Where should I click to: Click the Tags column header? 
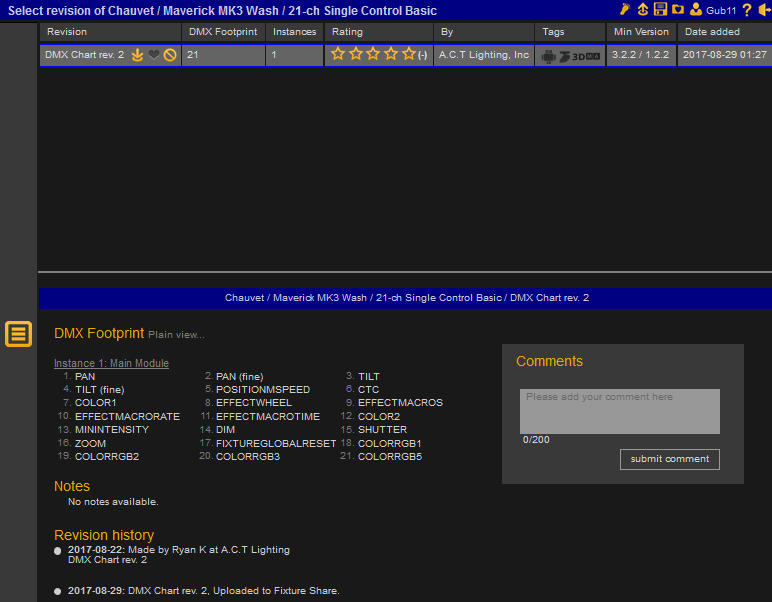pyautogui.click(x=570, y=32)
